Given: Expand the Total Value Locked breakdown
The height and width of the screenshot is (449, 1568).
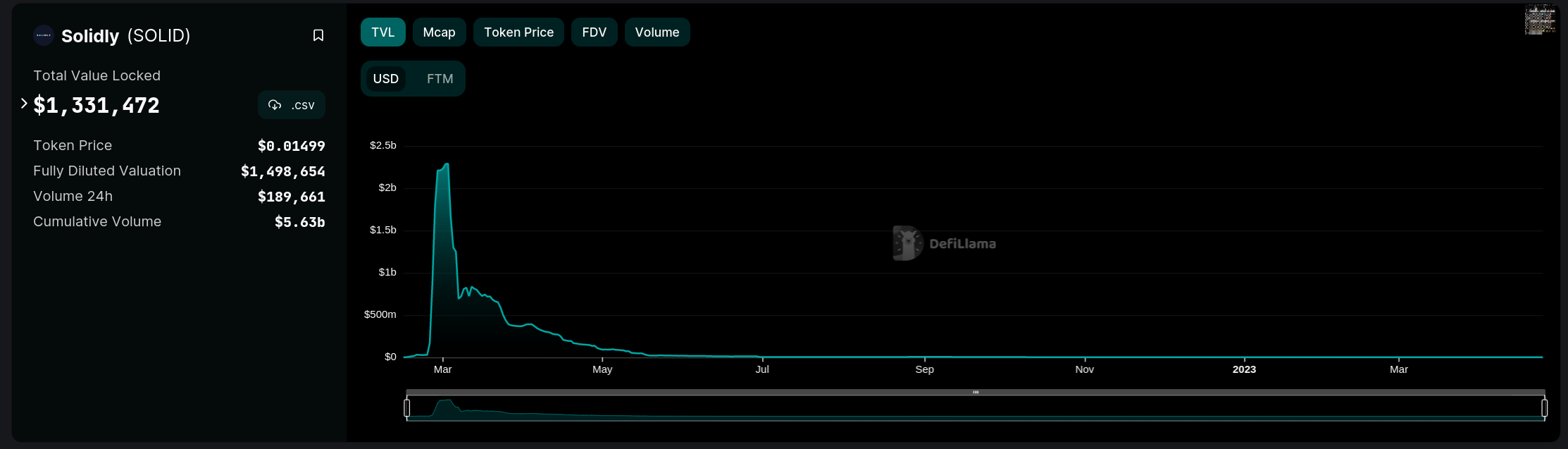Looking at the screenshot, I should coord(24,104).
